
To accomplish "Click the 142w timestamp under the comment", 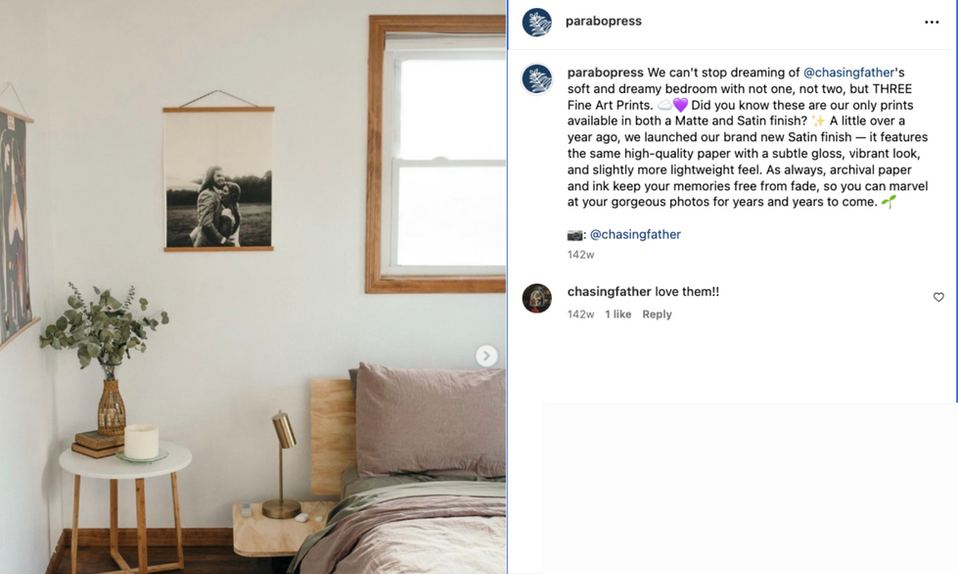I will [x=580, y=314].
